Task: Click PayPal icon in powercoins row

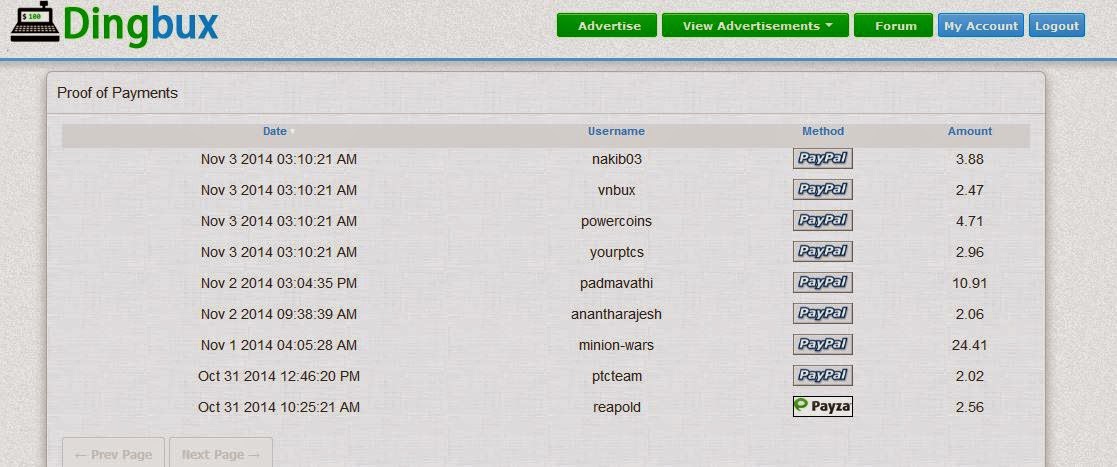Action: [823, 221]
